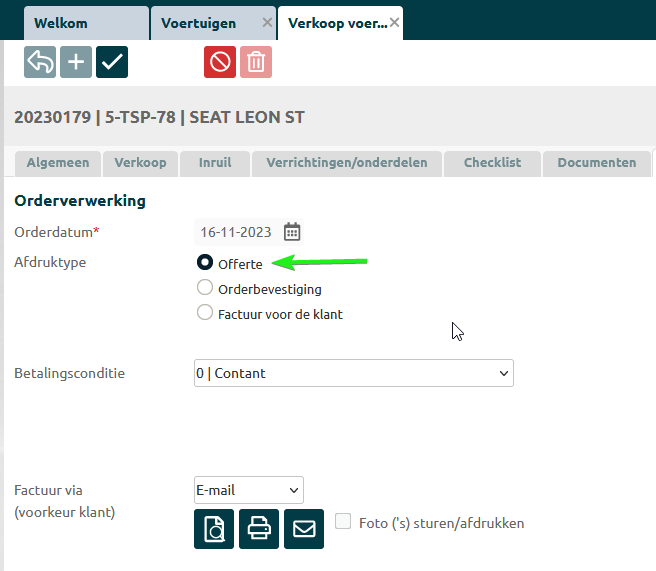656x571 pixels.
Task: Choose Factuur voor de klant option
Action: [x=205, y=313]
